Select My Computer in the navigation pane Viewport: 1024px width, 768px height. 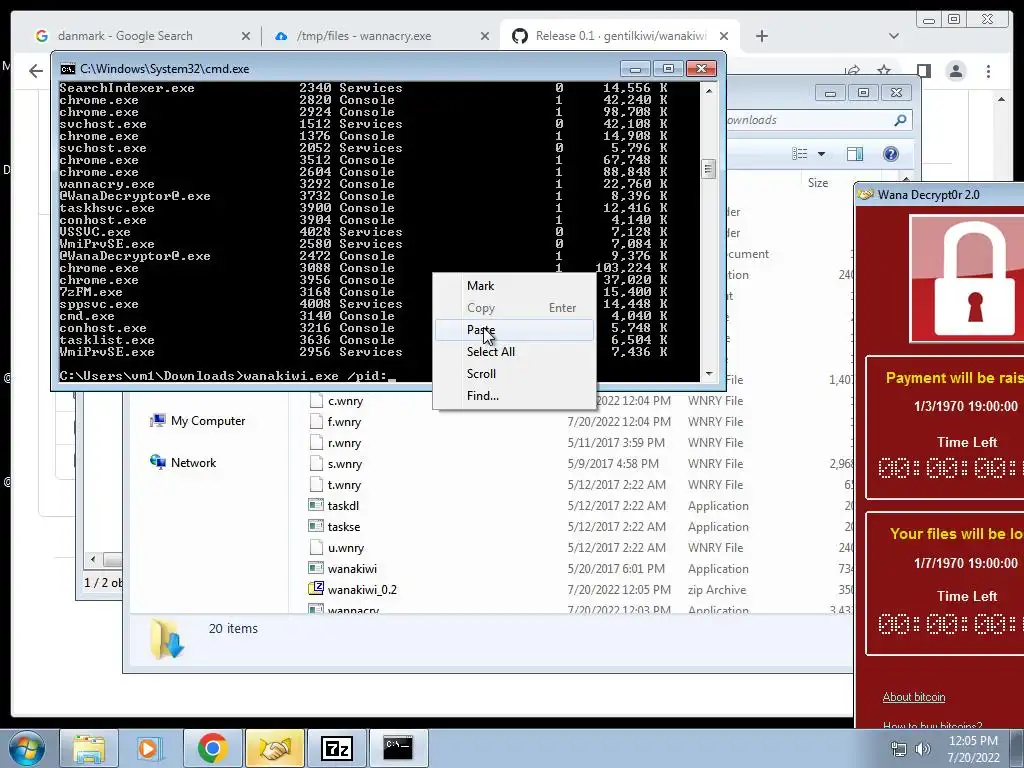(198, 421)
